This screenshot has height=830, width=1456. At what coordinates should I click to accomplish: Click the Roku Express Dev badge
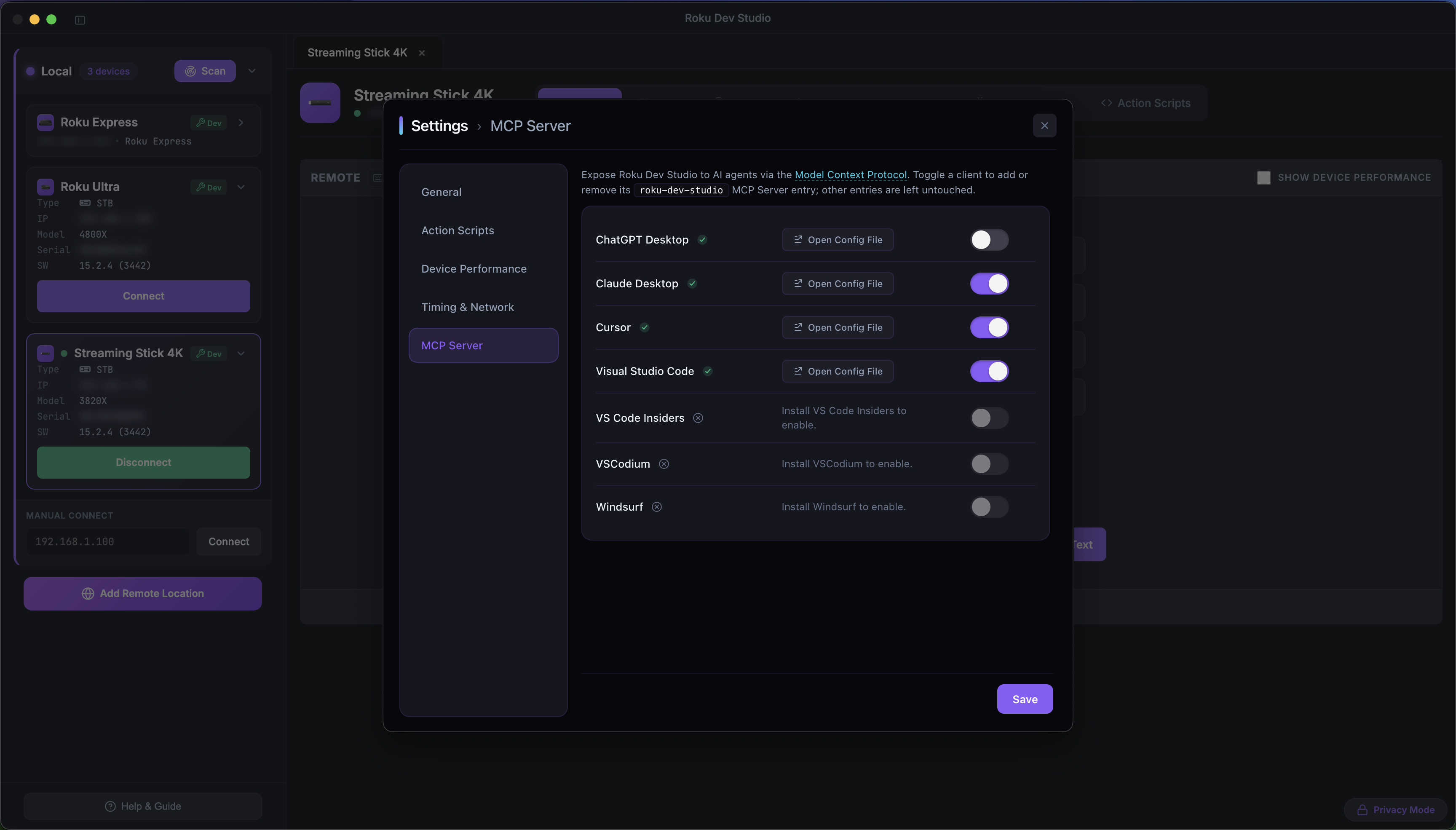[x=209, y=123]
